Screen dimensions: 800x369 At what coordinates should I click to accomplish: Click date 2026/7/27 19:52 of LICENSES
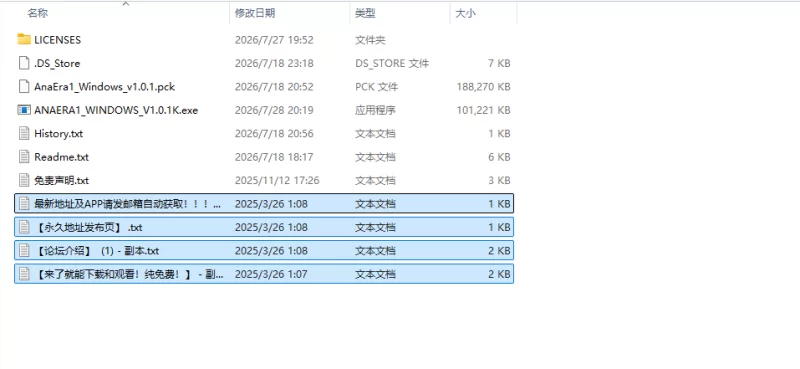(274, 40)
